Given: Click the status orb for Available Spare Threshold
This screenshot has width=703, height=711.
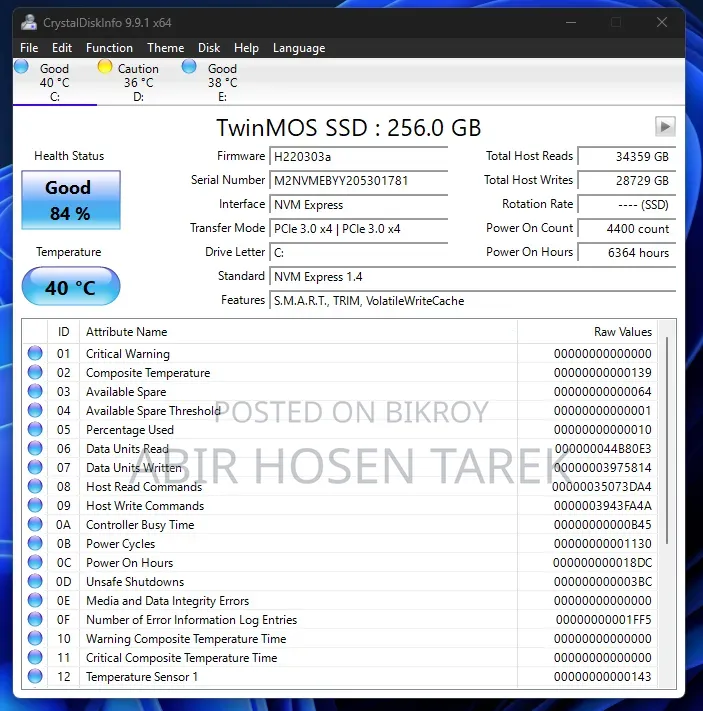Looking at the screenshot, I should (35, 410).
